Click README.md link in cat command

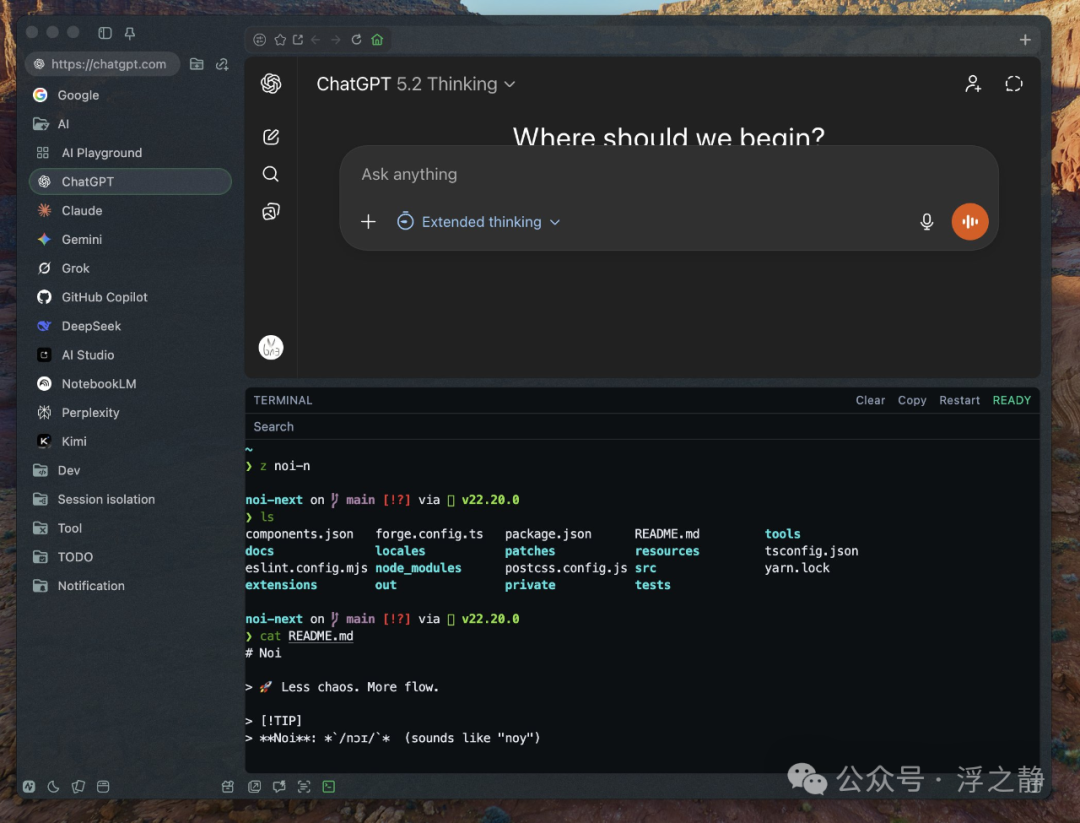tap(320, 636)
